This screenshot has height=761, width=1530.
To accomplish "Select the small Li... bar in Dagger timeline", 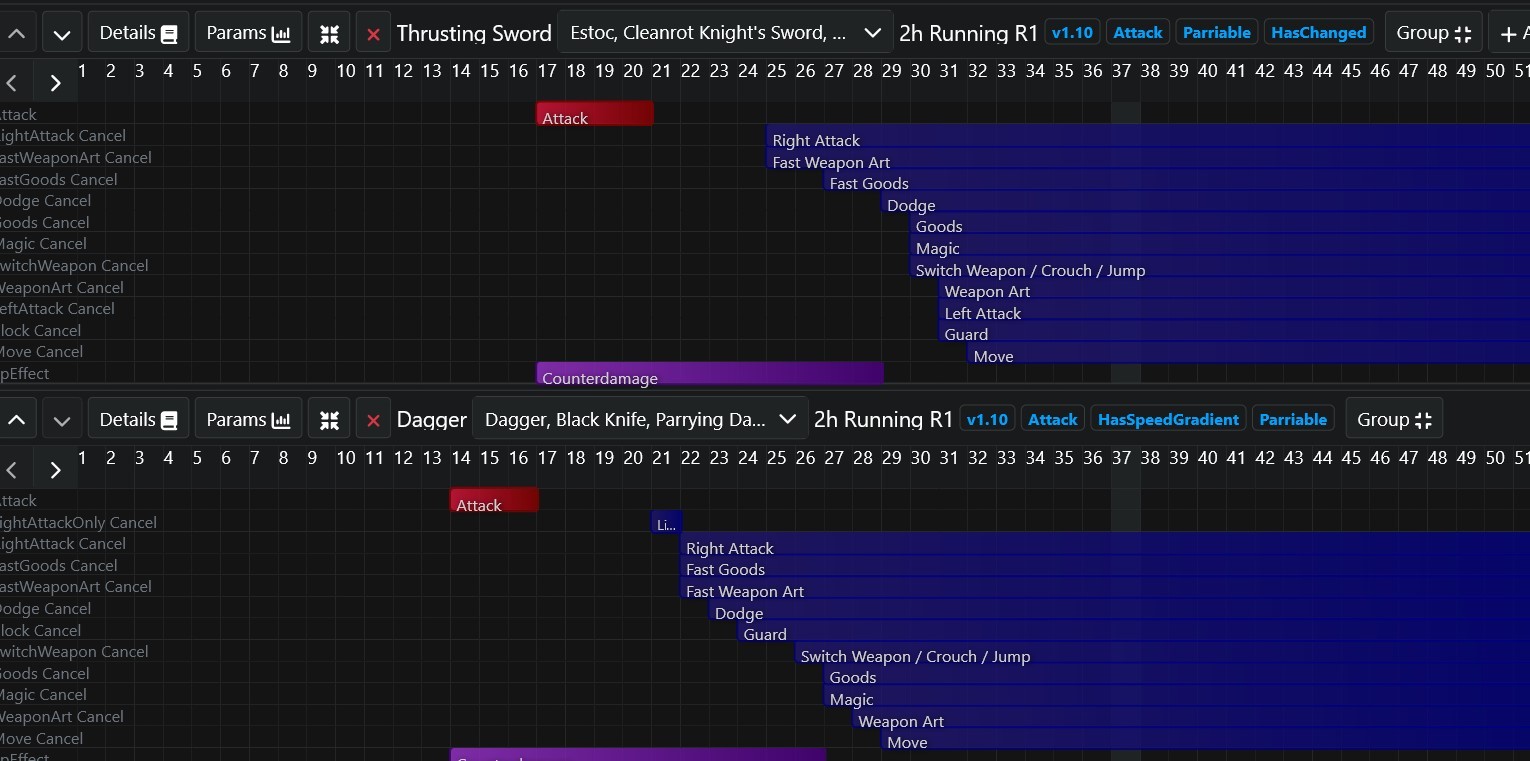I will pyautogui.click(x=667, y=522).
